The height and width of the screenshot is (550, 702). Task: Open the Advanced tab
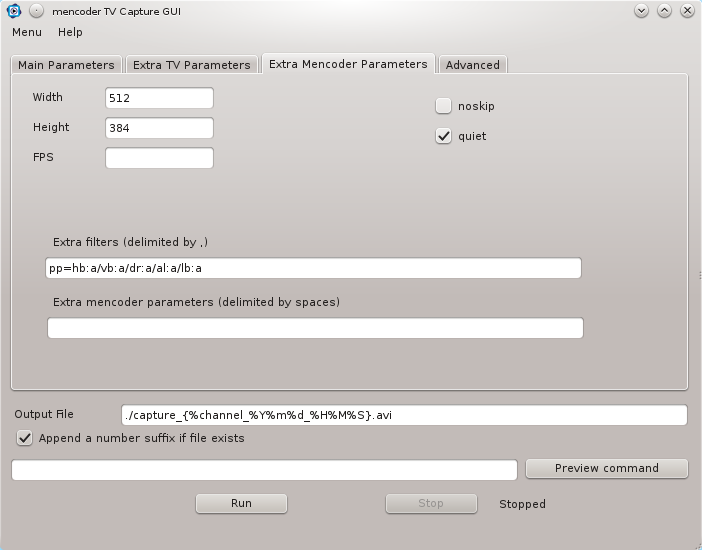coord(472,65)
